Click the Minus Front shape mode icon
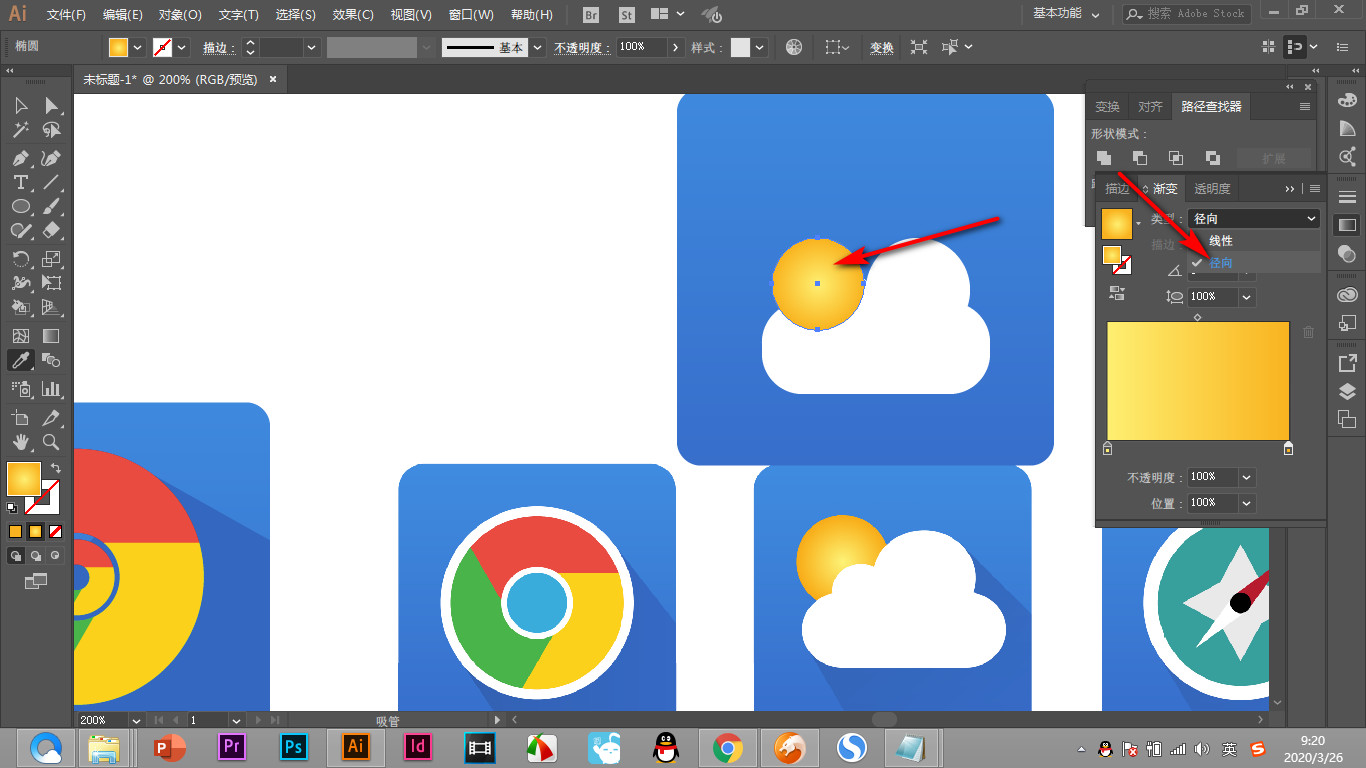 pyautogui.click(x=1140, y=158)
